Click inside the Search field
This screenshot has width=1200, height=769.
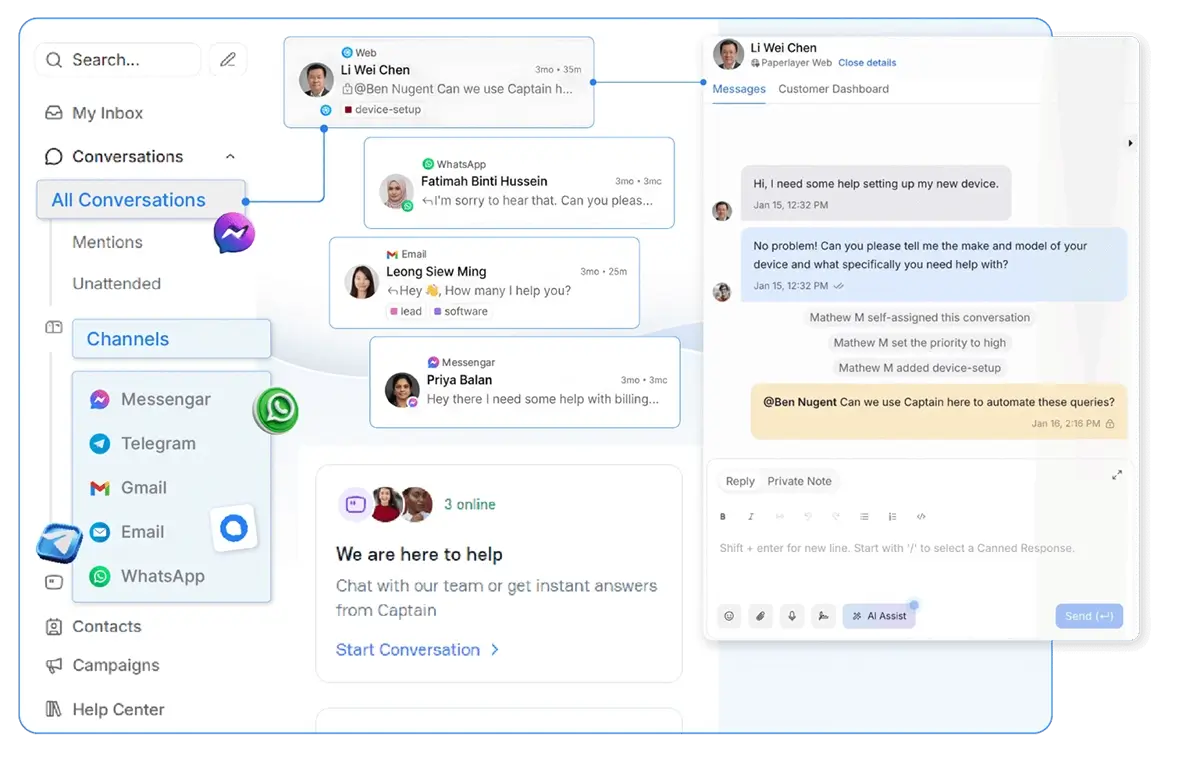click(x=118, y=60)
